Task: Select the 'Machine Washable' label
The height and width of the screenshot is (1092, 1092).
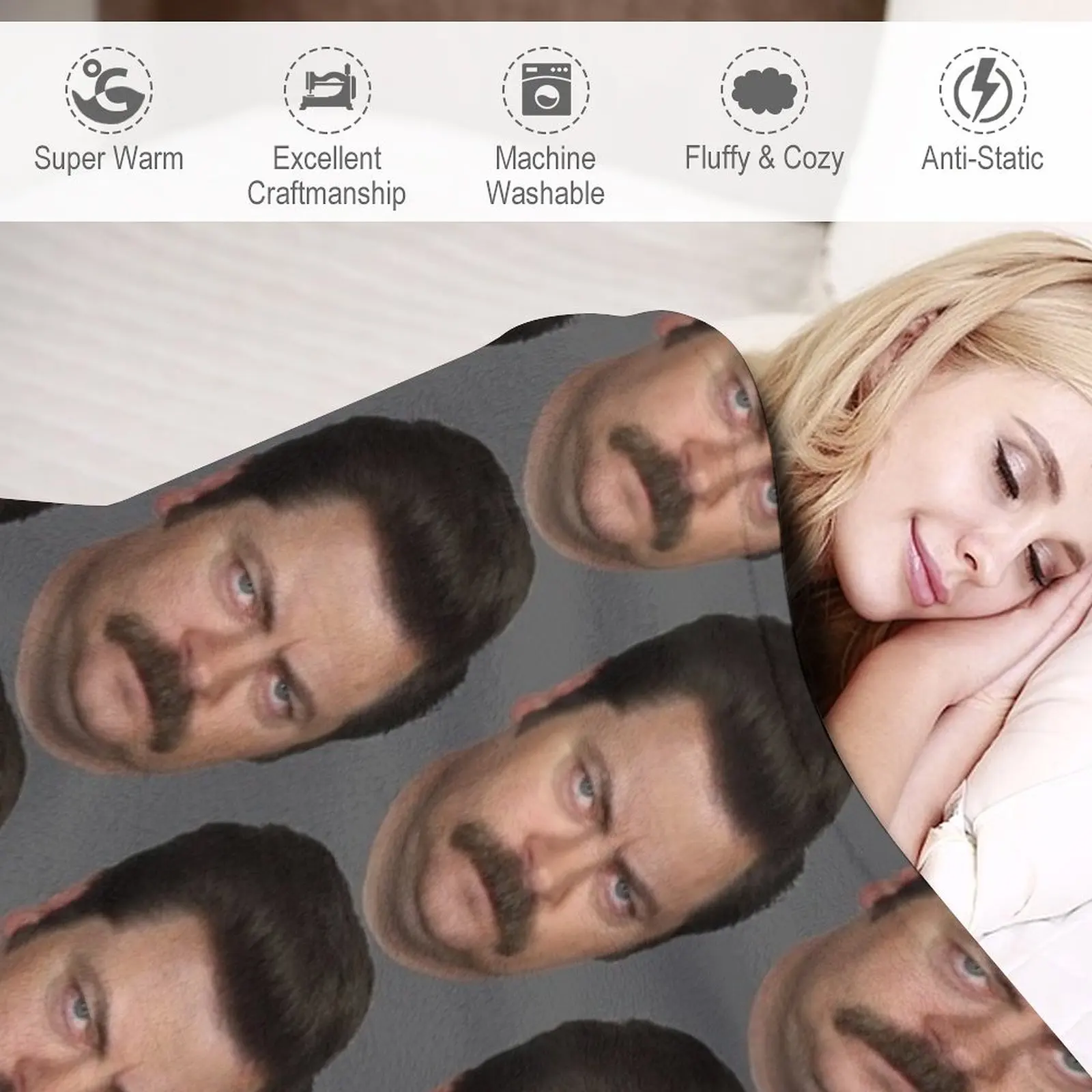Action: [x=545, y=176]
